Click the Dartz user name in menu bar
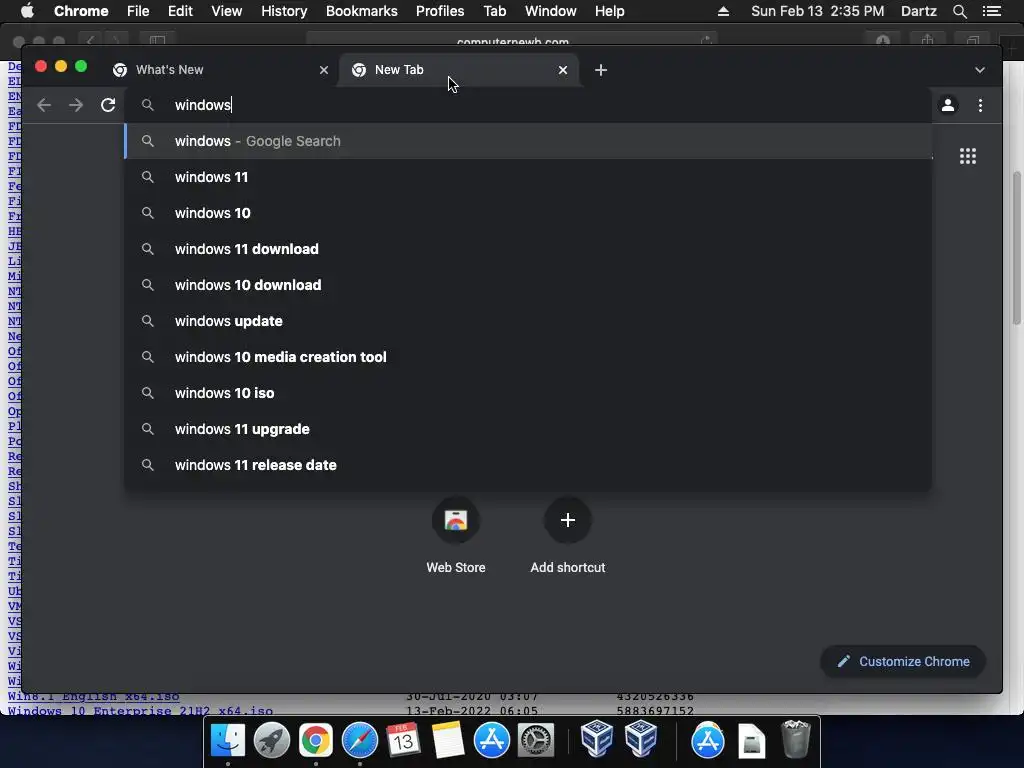This screenshot has height=768, width=1024. (918, 11)
